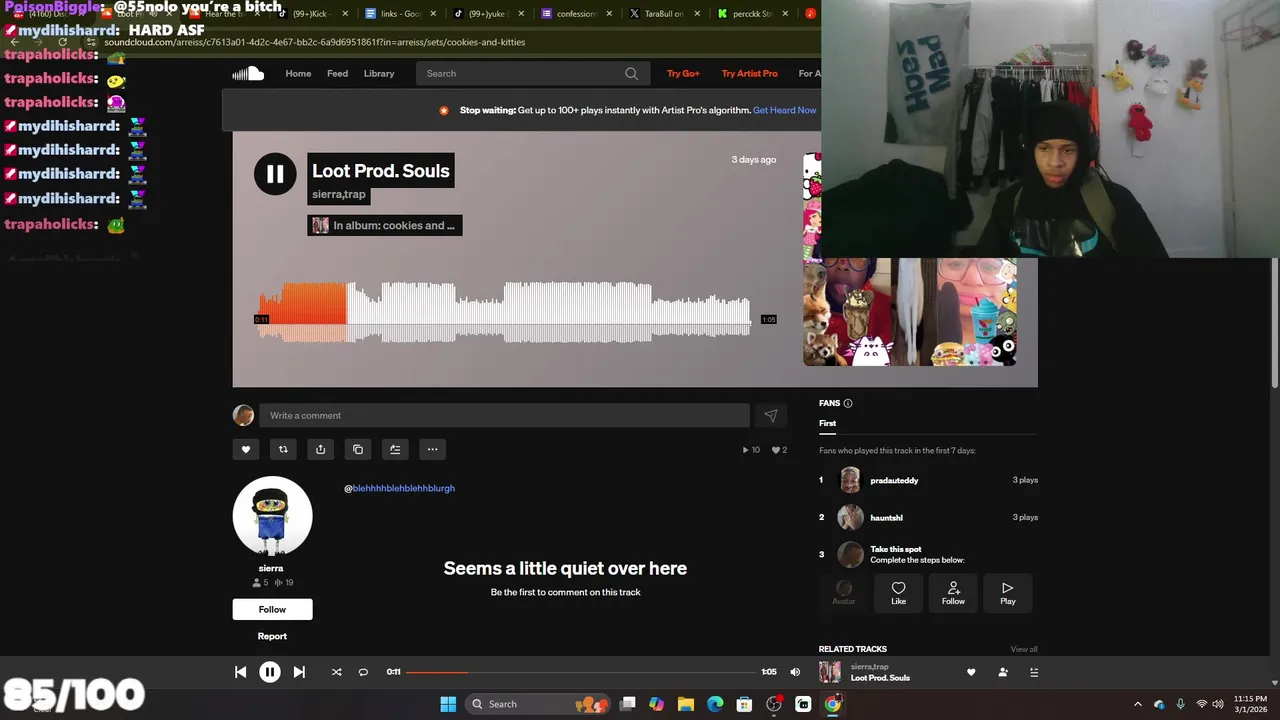Open Try Artist Pro link
The image size is (1280, 720).
click(x=749, y=73)
